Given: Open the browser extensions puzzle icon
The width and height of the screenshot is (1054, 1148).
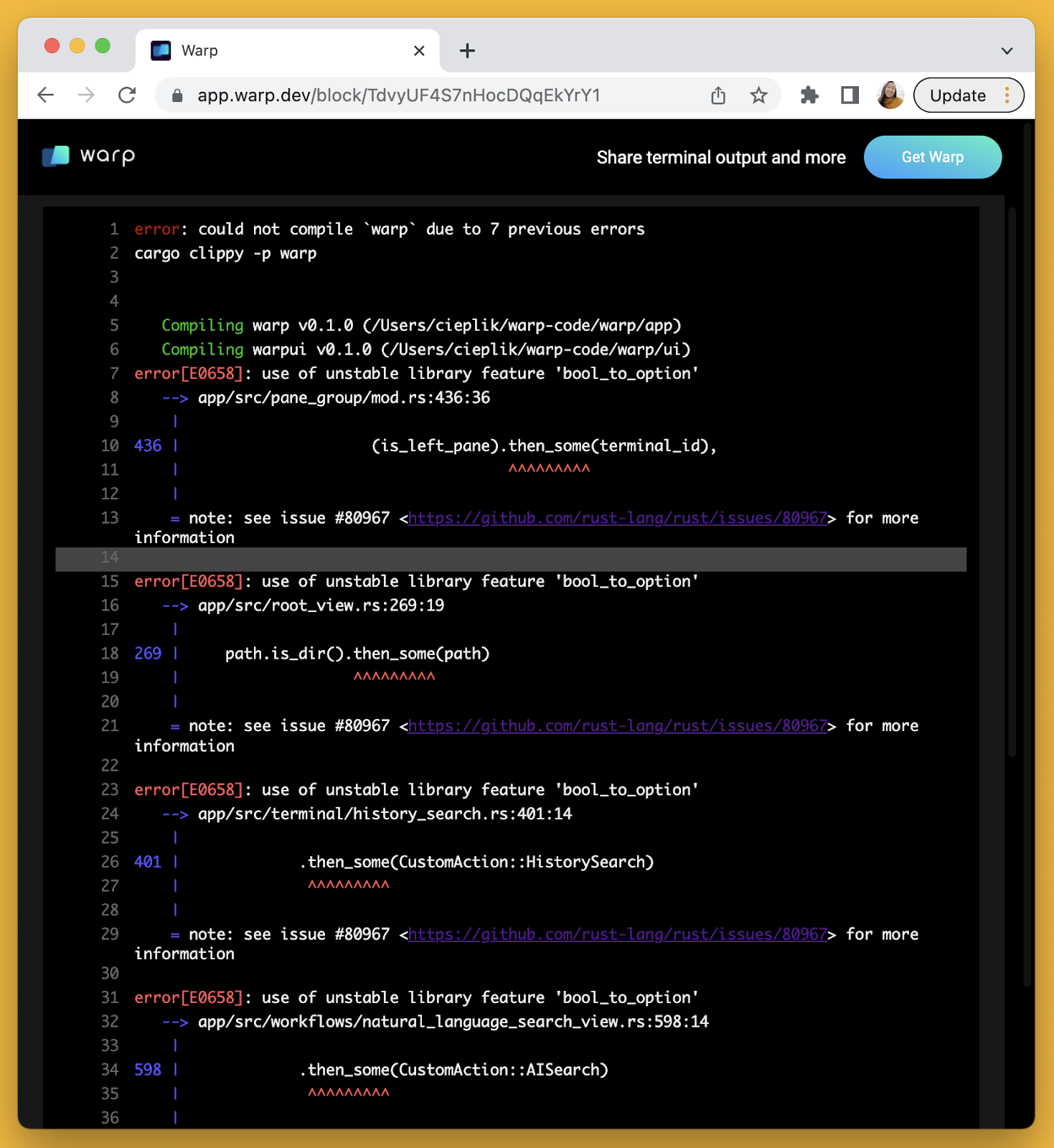Looking at the screenshot, I should pos(809,95).
